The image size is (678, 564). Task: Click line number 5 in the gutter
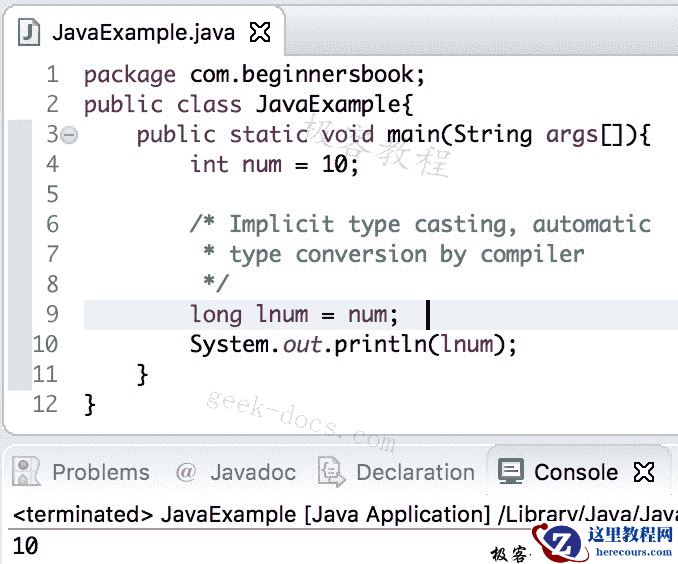point(52,194)
